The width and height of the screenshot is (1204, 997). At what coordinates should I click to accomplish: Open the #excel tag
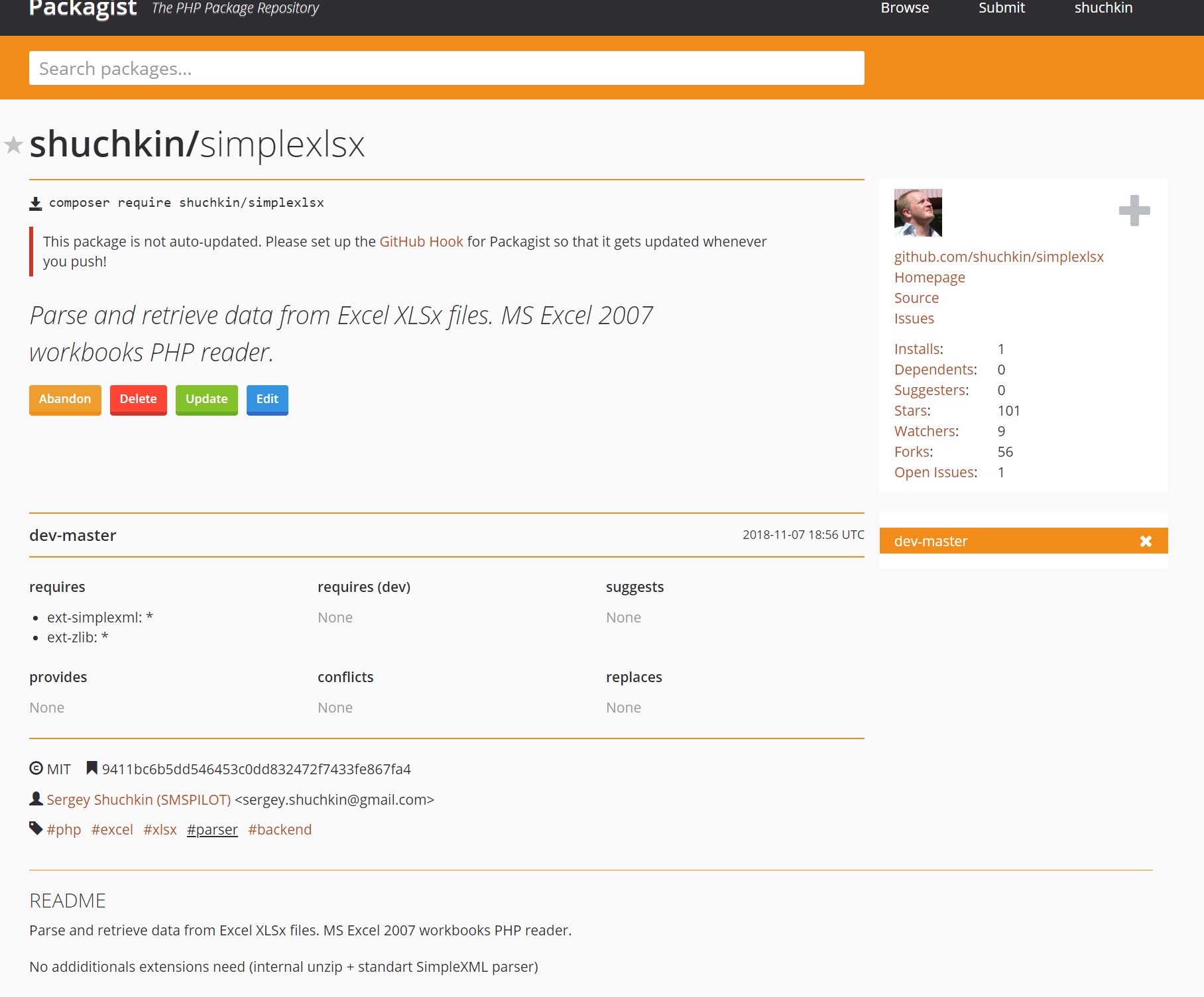pyautogui.click(x=112, y=830)
